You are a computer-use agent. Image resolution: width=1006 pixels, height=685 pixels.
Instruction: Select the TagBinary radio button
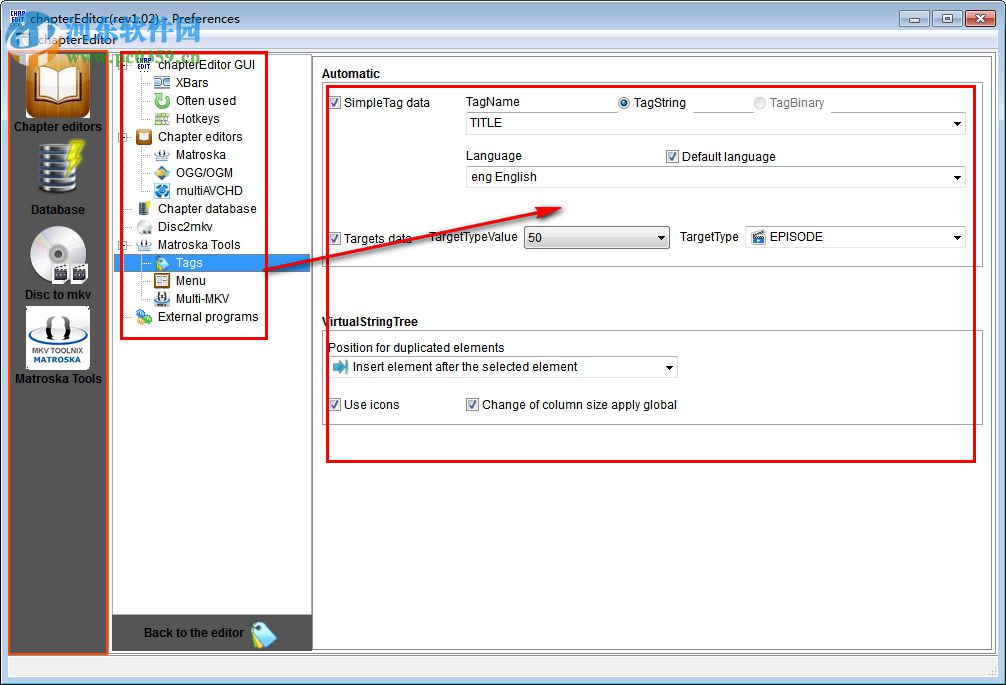pos(760,103)
